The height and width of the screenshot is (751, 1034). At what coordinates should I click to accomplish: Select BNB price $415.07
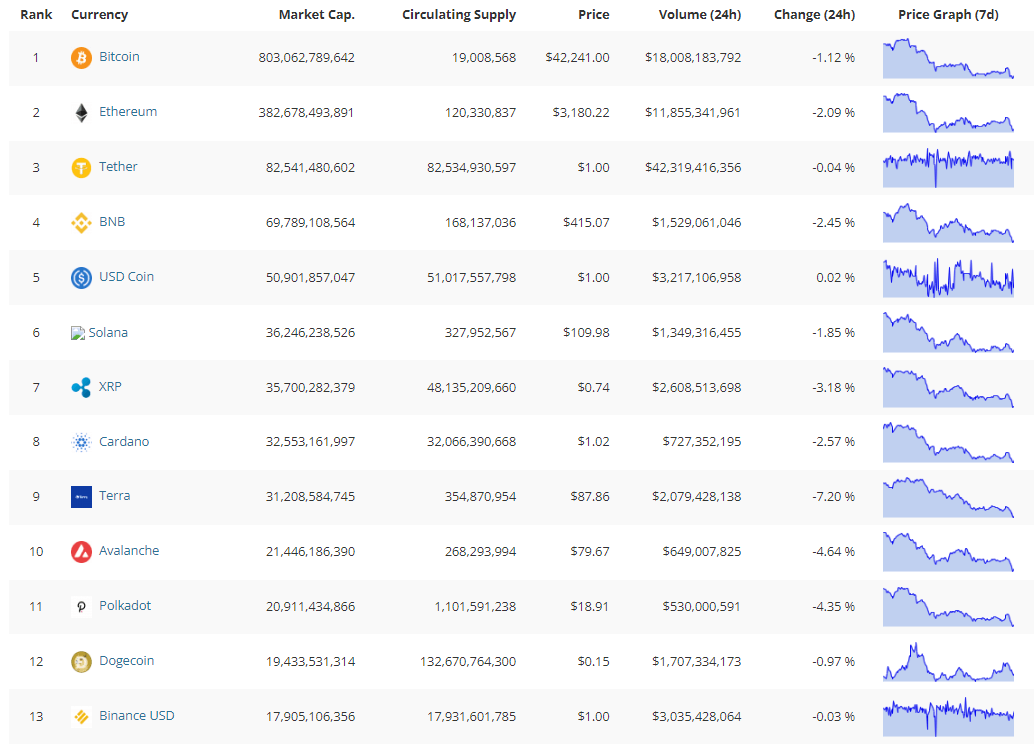pos(586,222)
